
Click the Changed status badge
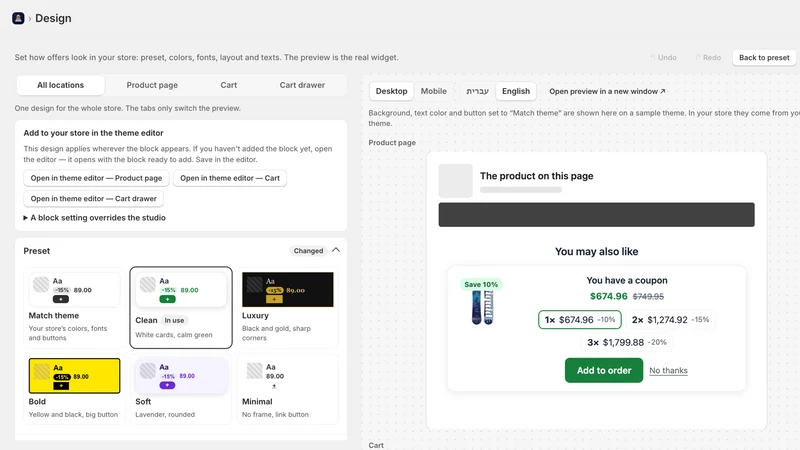[308, 251]
